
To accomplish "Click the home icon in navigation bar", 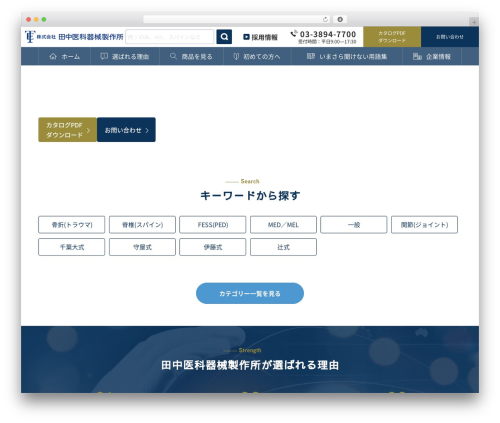I will [x=53, y=56].
